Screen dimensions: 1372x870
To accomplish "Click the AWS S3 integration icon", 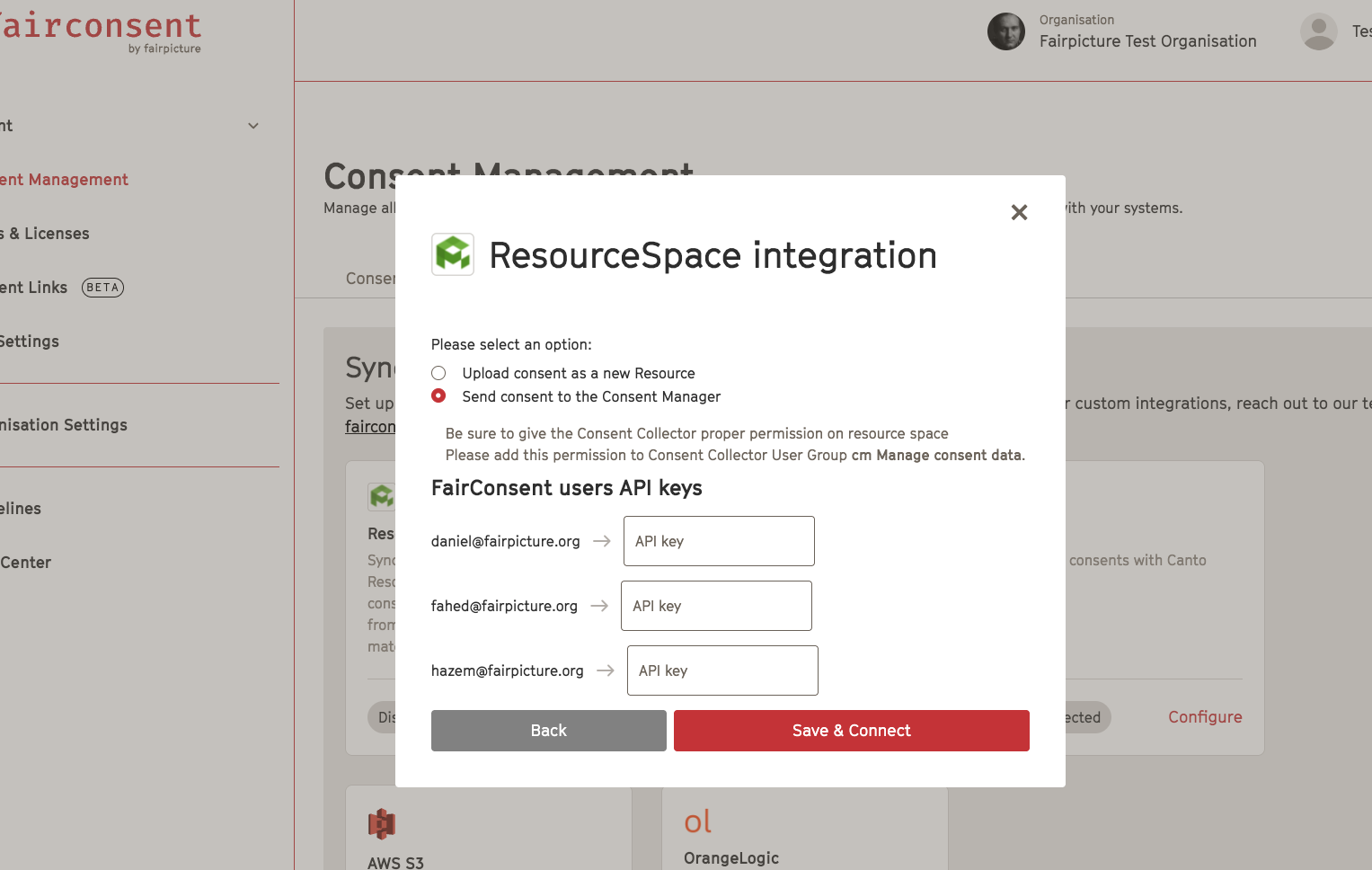I will [382, 823].
